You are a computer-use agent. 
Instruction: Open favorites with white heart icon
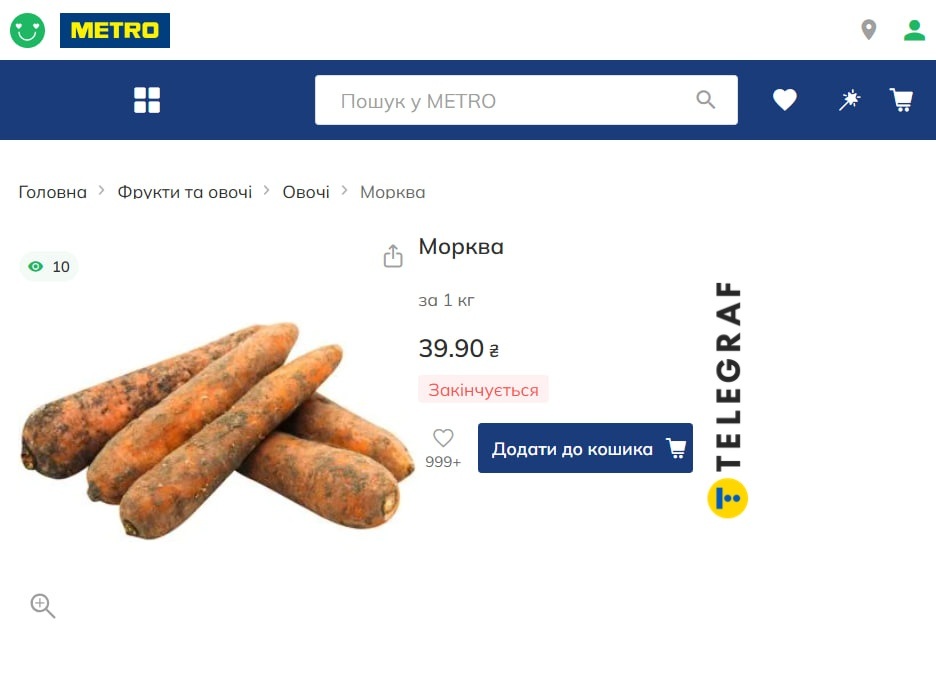tap(784, 100)
